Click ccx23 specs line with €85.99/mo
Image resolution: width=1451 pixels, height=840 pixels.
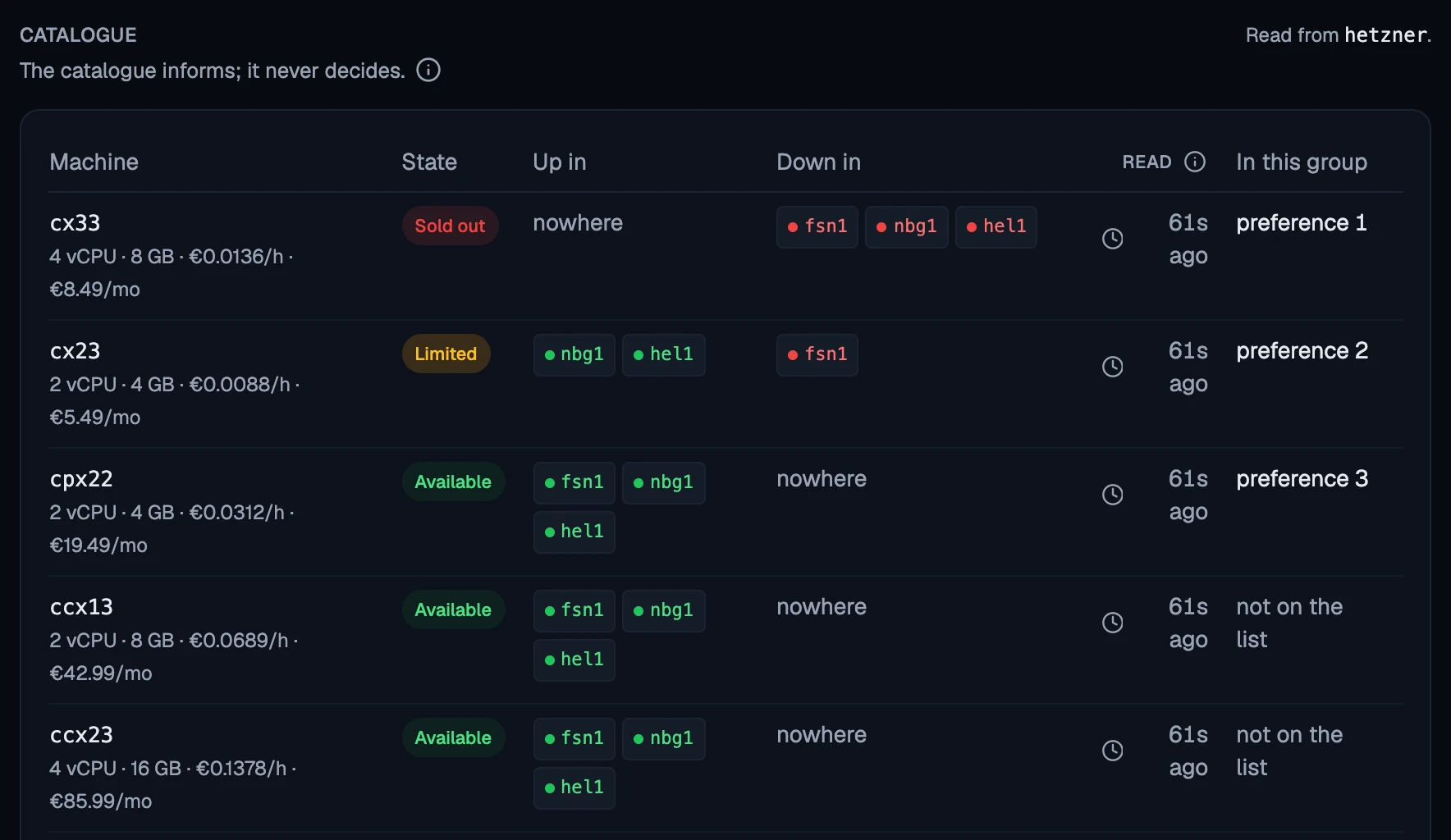173,785
